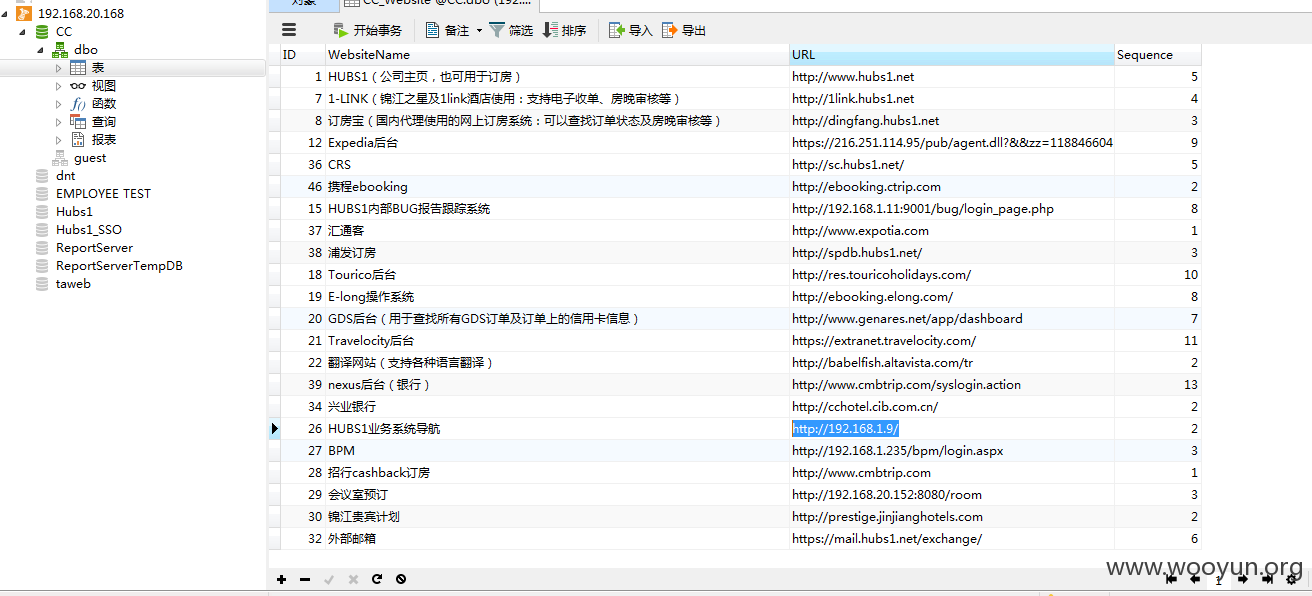Click the URL column header
Viewport: 1312px width, 596px height.
(951, 55)
